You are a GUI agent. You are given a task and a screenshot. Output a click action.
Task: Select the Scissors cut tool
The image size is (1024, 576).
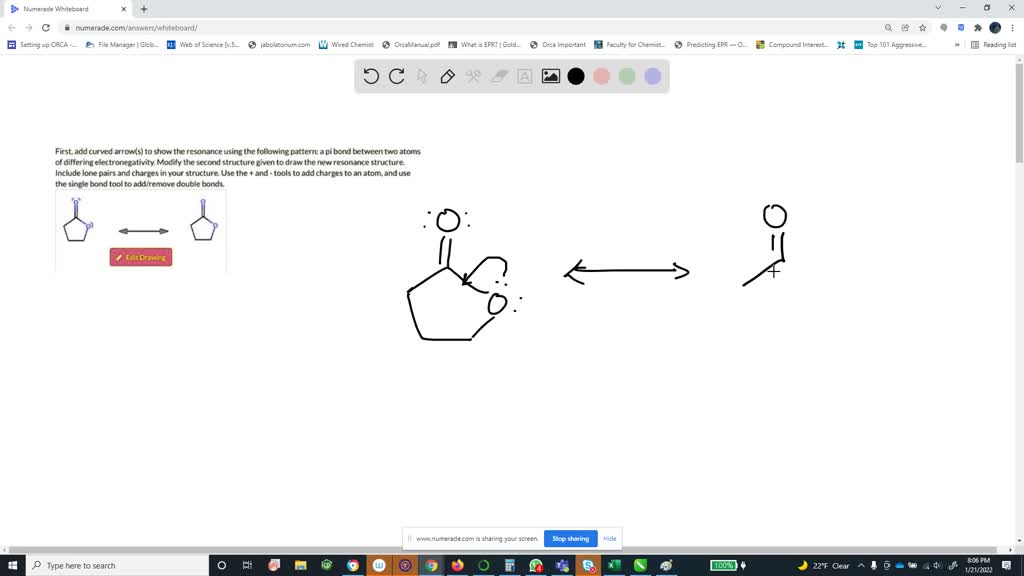point(473,75)
